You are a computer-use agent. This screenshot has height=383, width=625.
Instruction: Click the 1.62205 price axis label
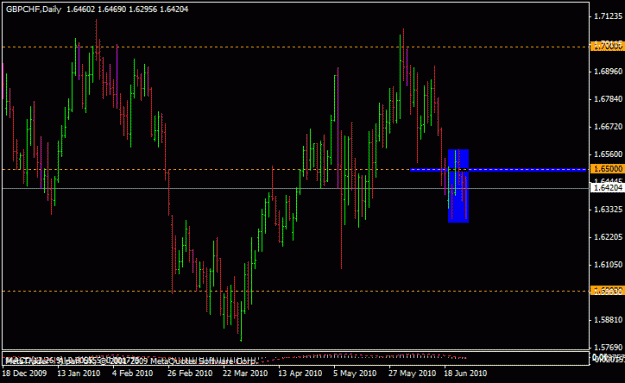coord(608,237)
